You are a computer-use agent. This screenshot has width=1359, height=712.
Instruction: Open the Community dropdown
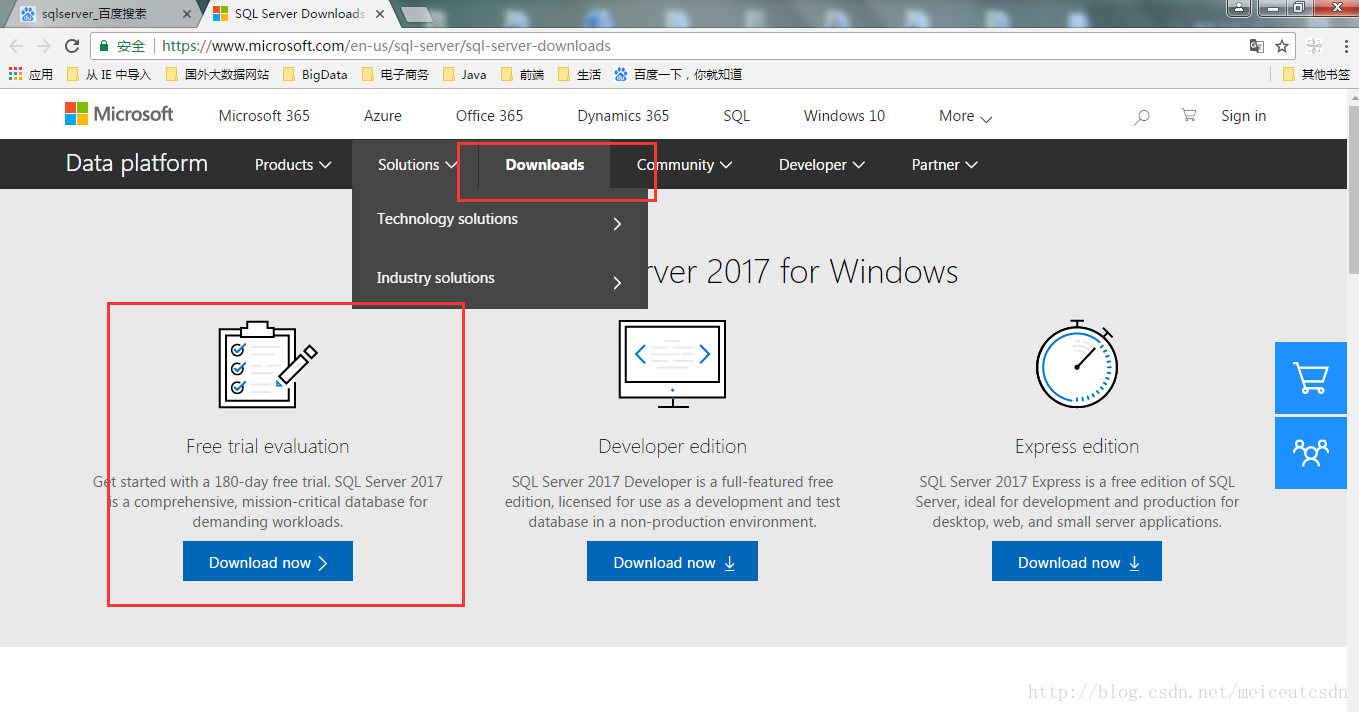click(x=684, y=165)
